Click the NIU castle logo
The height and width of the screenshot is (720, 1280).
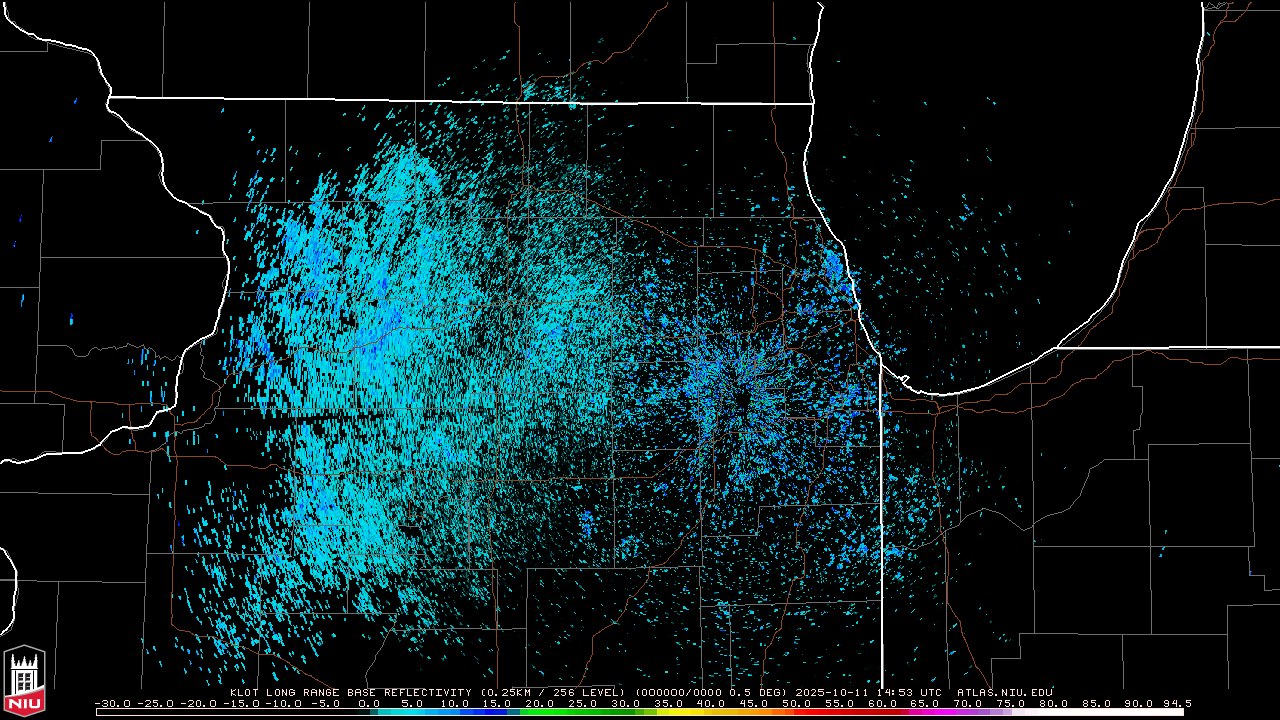coord(24,682)
